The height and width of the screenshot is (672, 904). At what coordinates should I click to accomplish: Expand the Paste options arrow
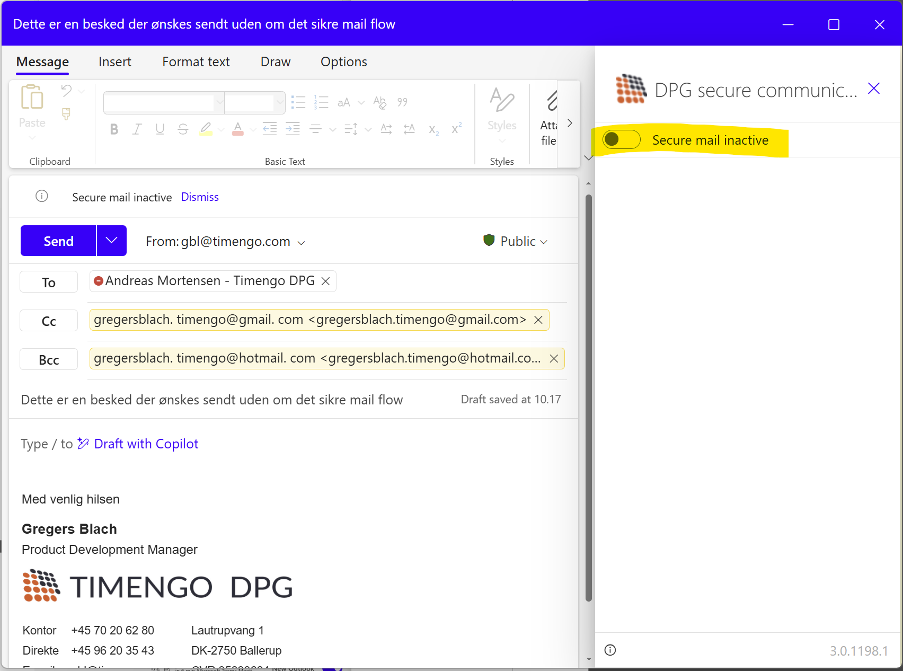pos(32,137)
